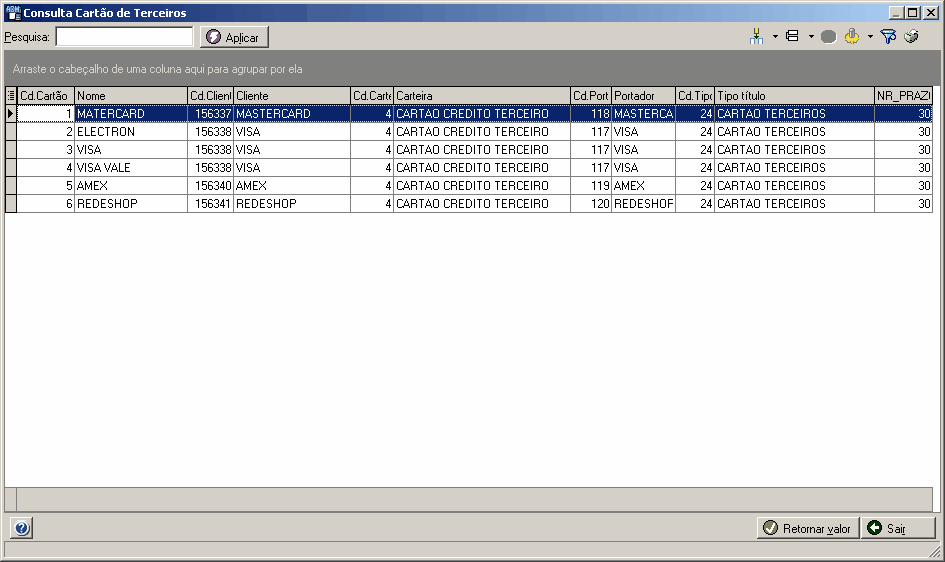This screenshot has width=945, height=562.
Task: Click client code 156340 cell
Action: tap(210, 186)
